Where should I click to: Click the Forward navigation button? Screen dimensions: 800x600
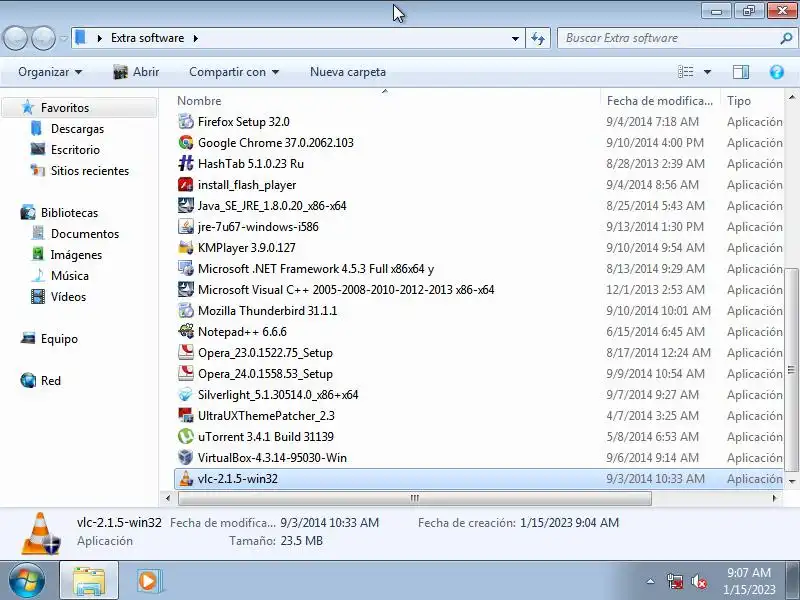(43, 38)
